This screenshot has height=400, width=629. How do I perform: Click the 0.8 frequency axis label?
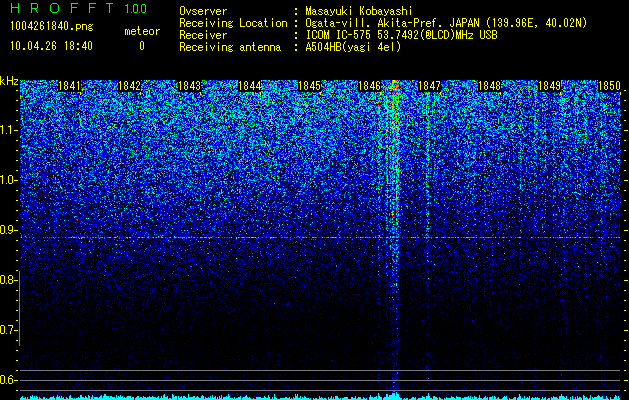9,280
